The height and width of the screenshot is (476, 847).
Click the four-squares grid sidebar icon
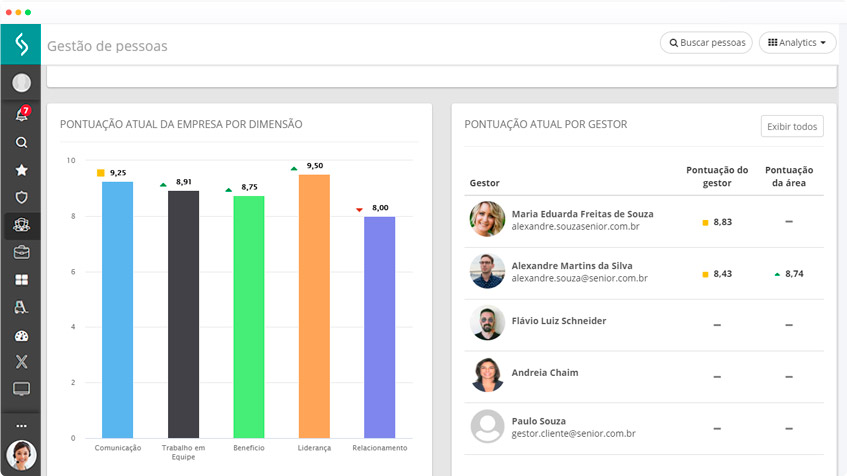tap(21, 280)
